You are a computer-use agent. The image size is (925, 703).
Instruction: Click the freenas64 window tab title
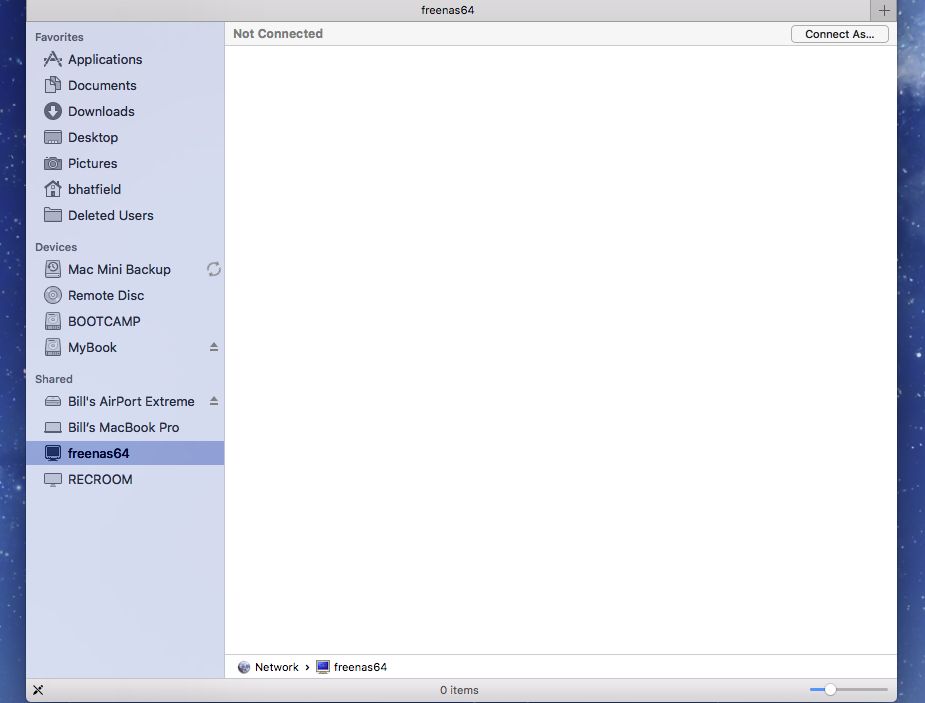448,10
